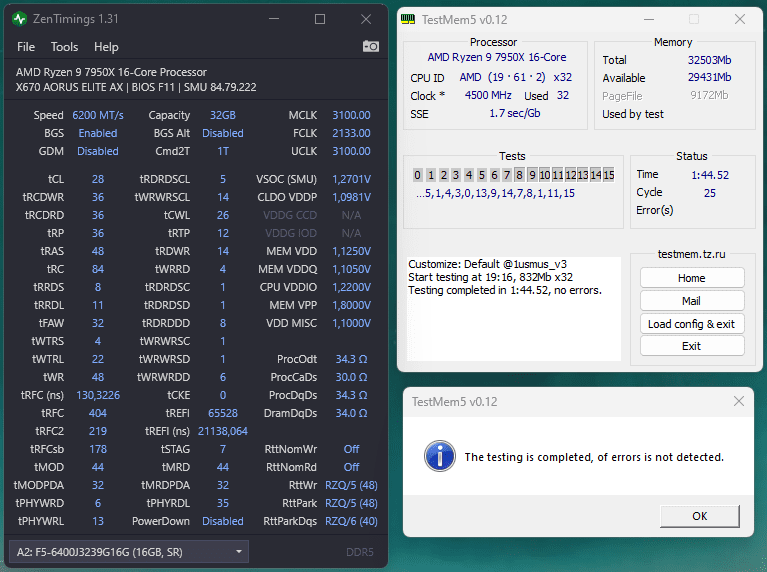Click the Clock value 4500 MHz
This screenshot has width=767, height=572.
click(x=488, y=95)
